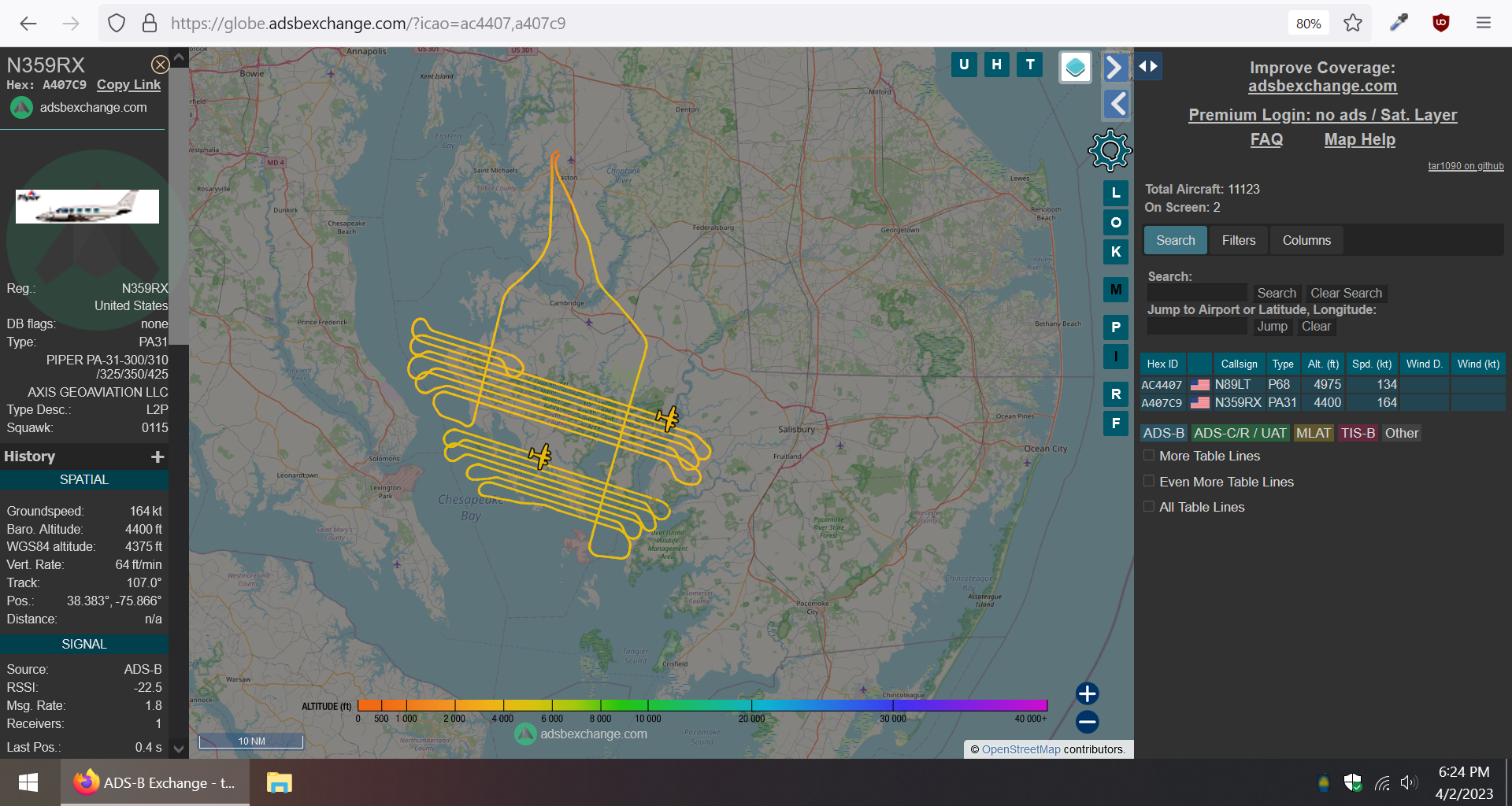Viewport: 1512px width, 806px height.
Task: Zoom out with the minus button
Action: (1088, 722)
